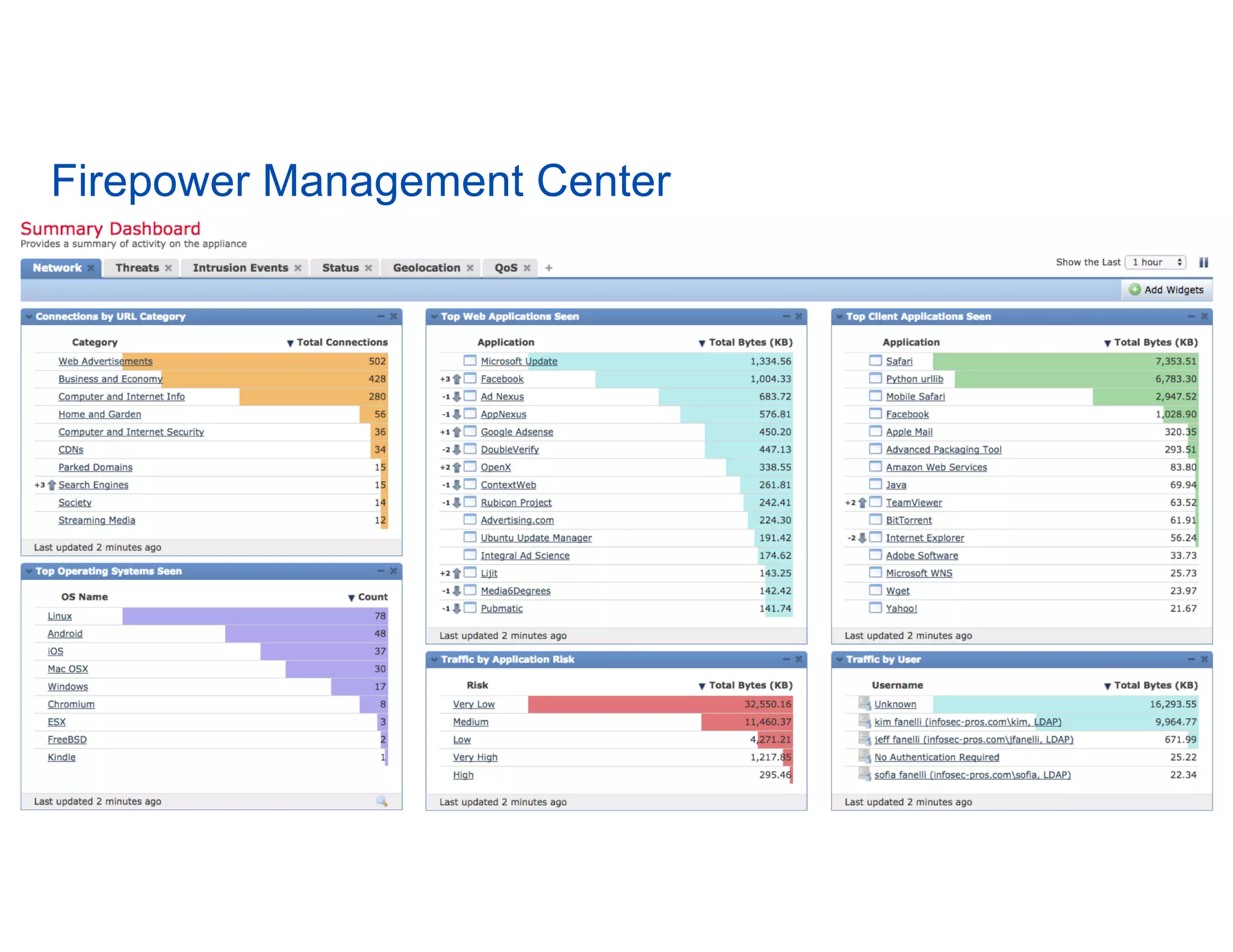
Task: Close the Threats tab with its x
Action: click(169, 268)
